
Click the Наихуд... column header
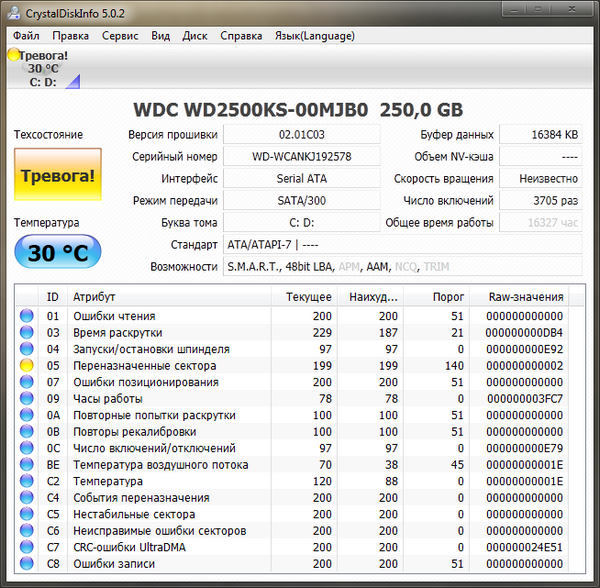pos(370,297)
